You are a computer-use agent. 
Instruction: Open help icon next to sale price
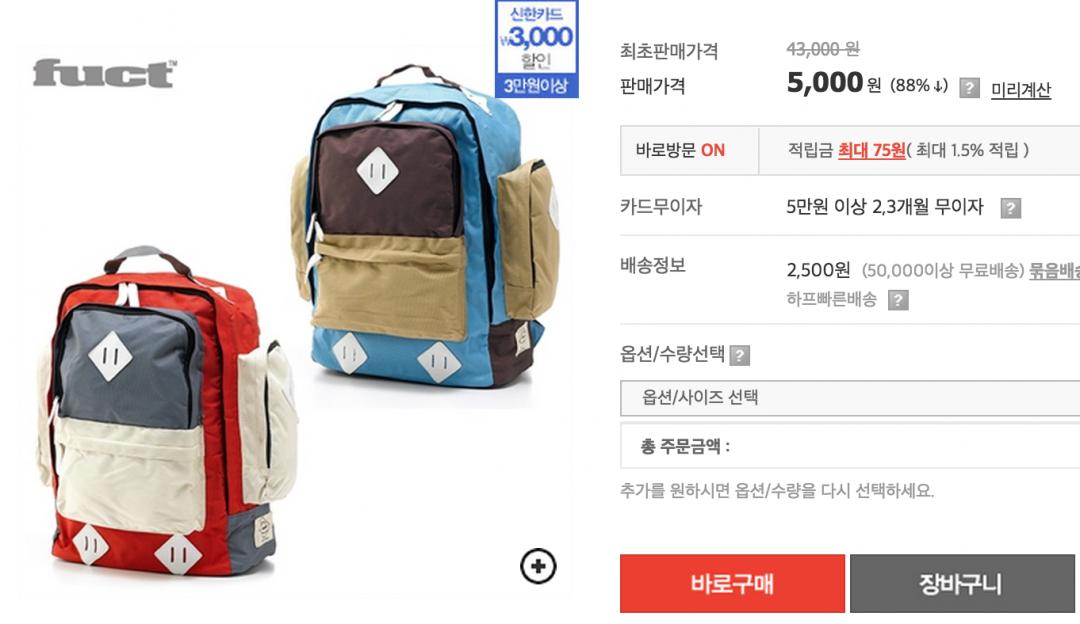[x=969, y=88]
